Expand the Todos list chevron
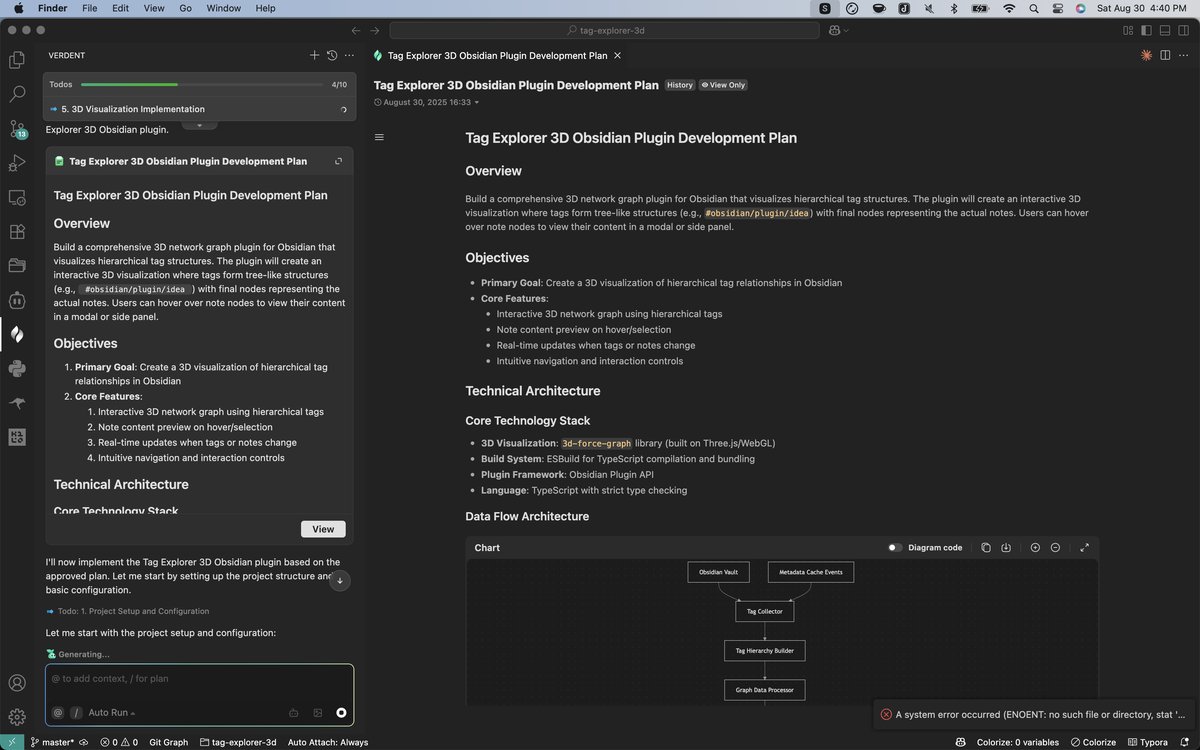This screenshot has height=750, width=1200. (199, 125)
